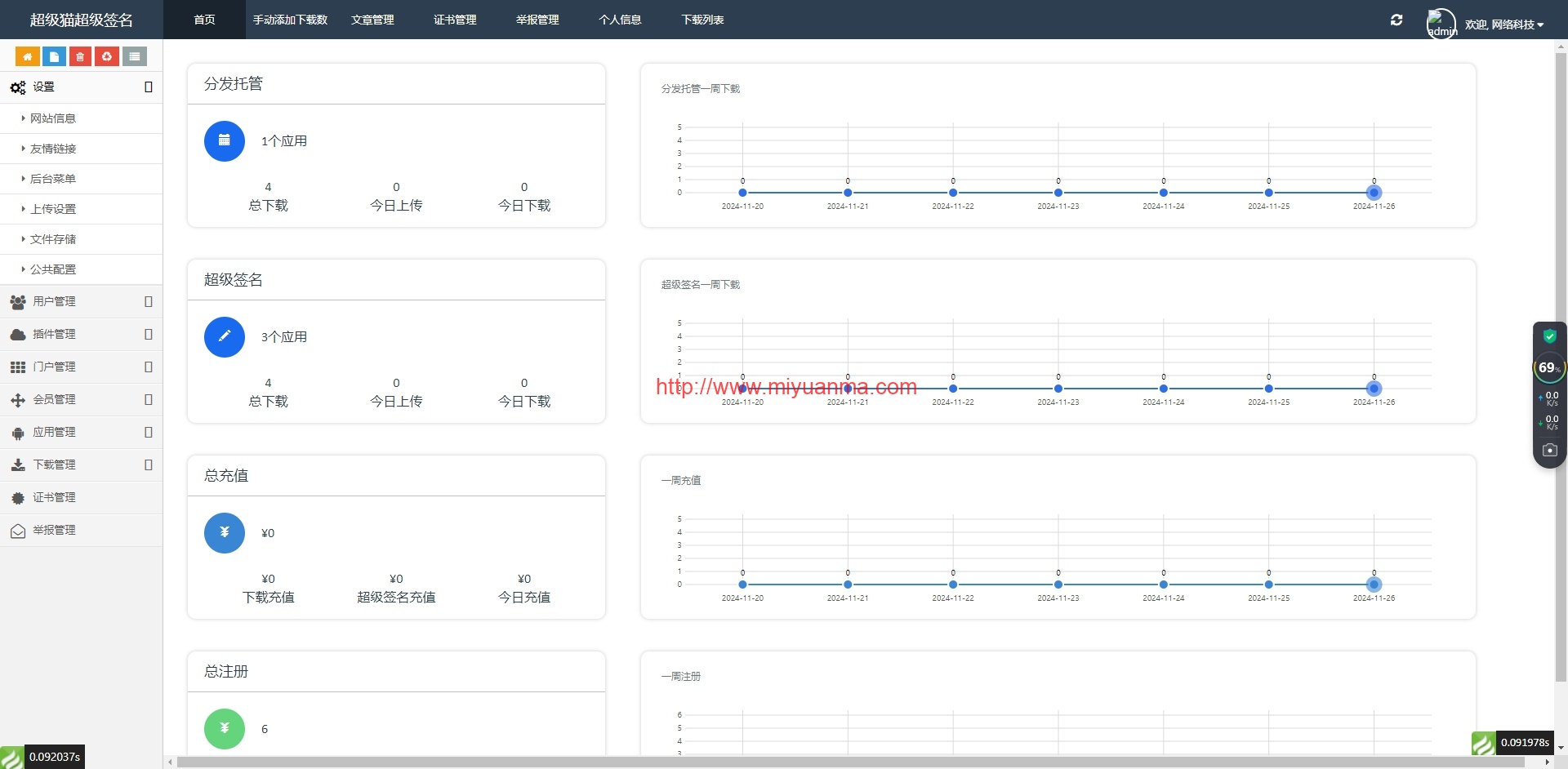The width and height of the screenshot is (1568, 769).
Task: Open 下载列表 in top navigation
Action: (x=702, y=20)
